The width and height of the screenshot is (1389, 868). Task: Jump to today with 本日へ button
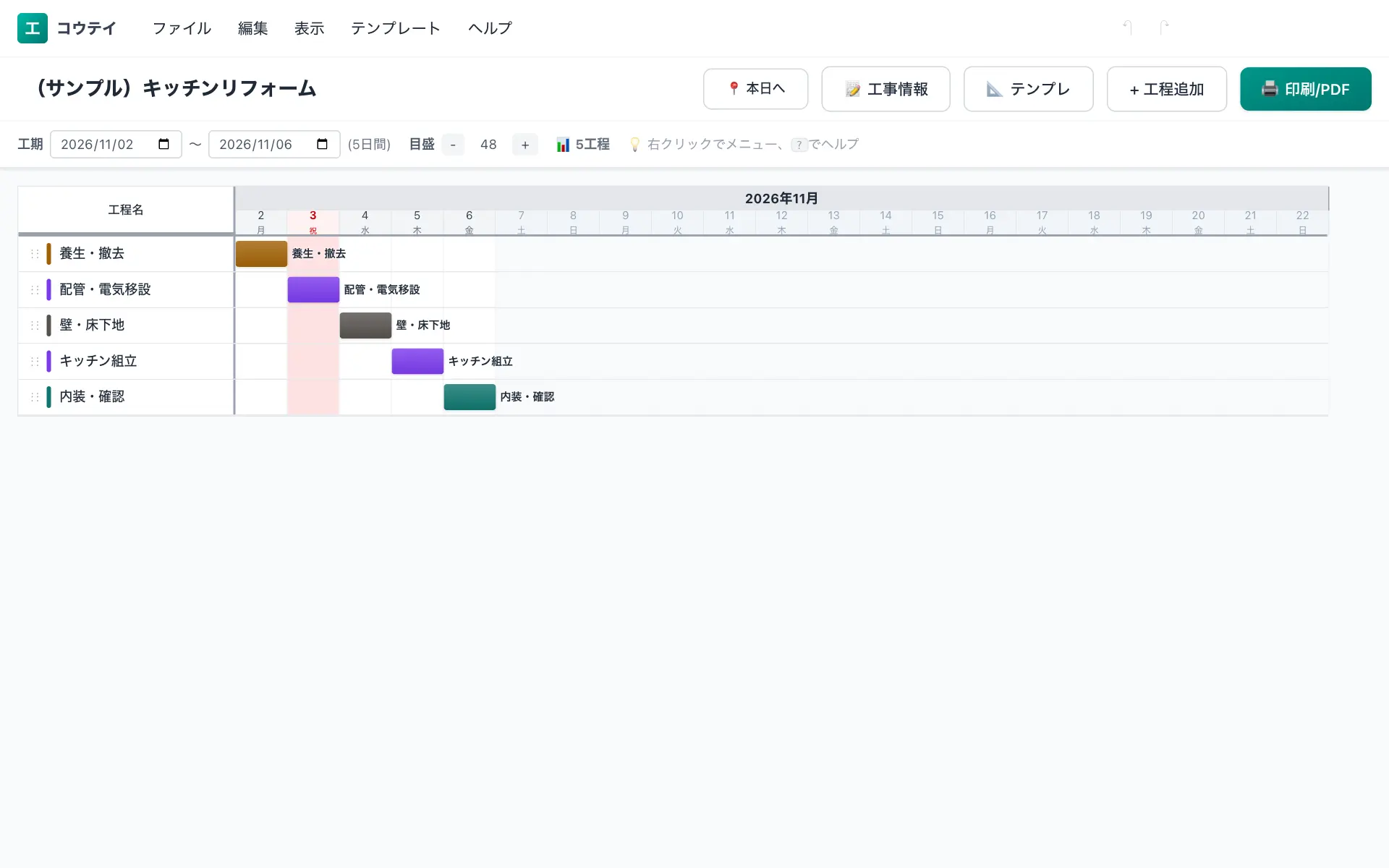coord(756,89)
